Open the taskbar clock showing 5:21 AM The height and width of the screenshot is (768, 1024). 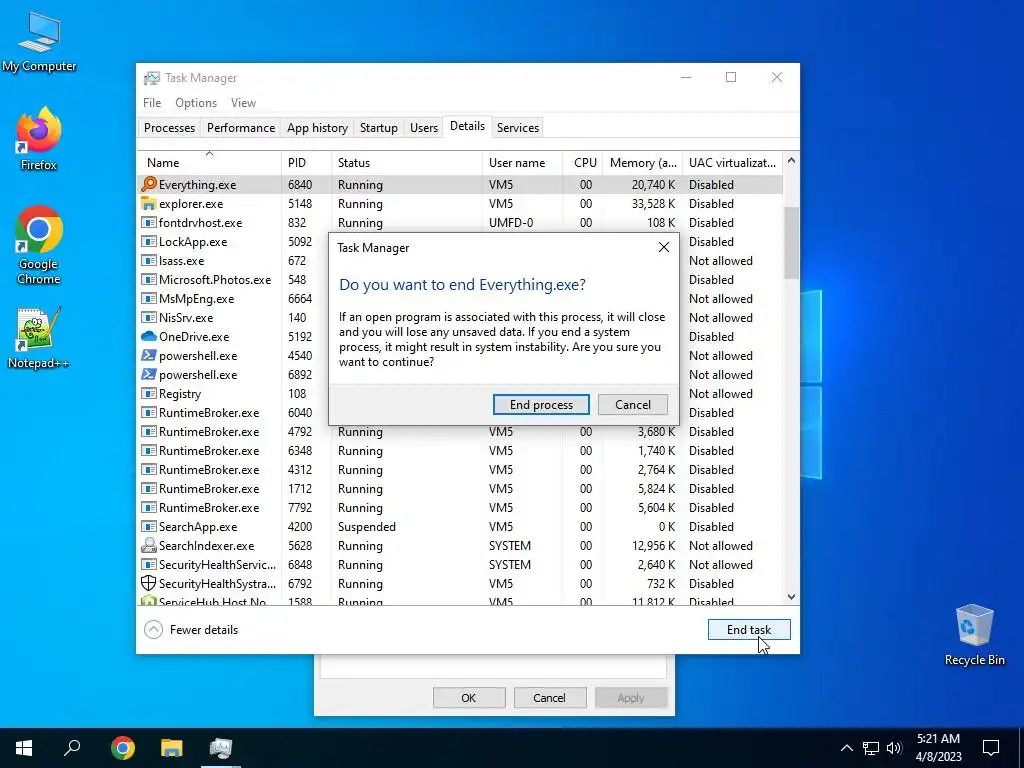pos(938,748)
